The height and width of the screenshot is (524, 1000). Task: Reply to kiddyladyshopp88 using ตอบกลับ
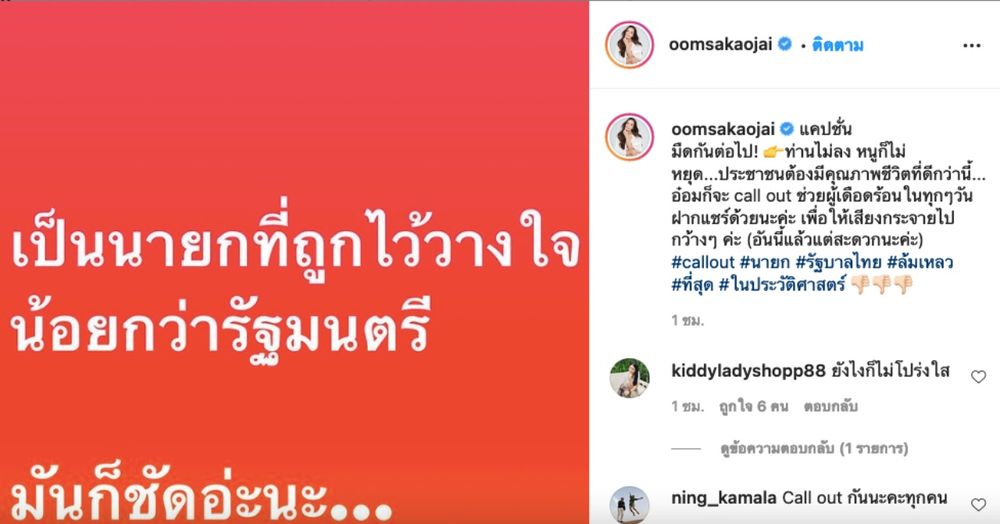830,406
